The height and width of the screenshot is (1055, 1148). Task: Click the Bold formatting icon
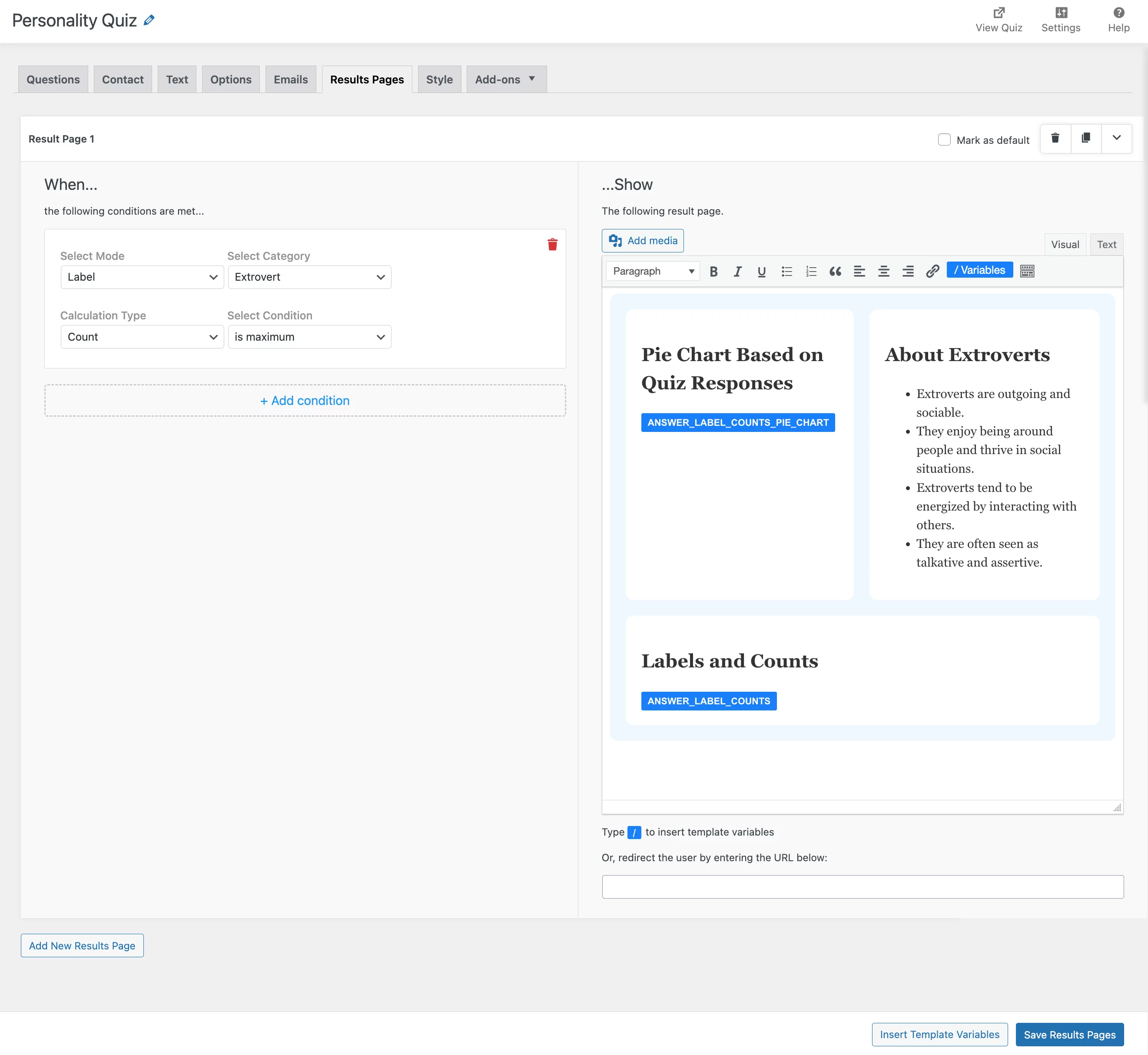(x=713, y=271)
